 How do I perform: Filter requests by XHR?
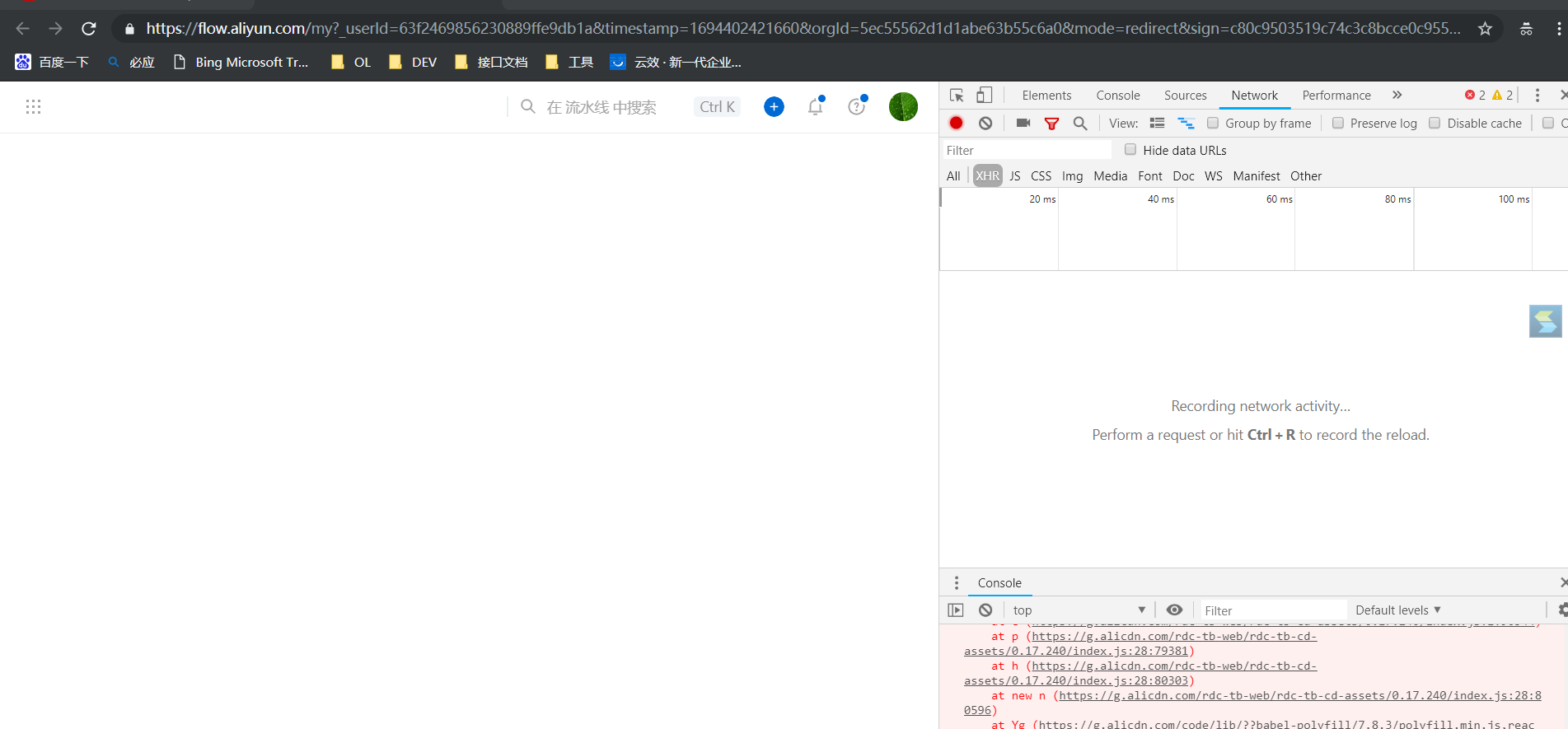[987, 176]
